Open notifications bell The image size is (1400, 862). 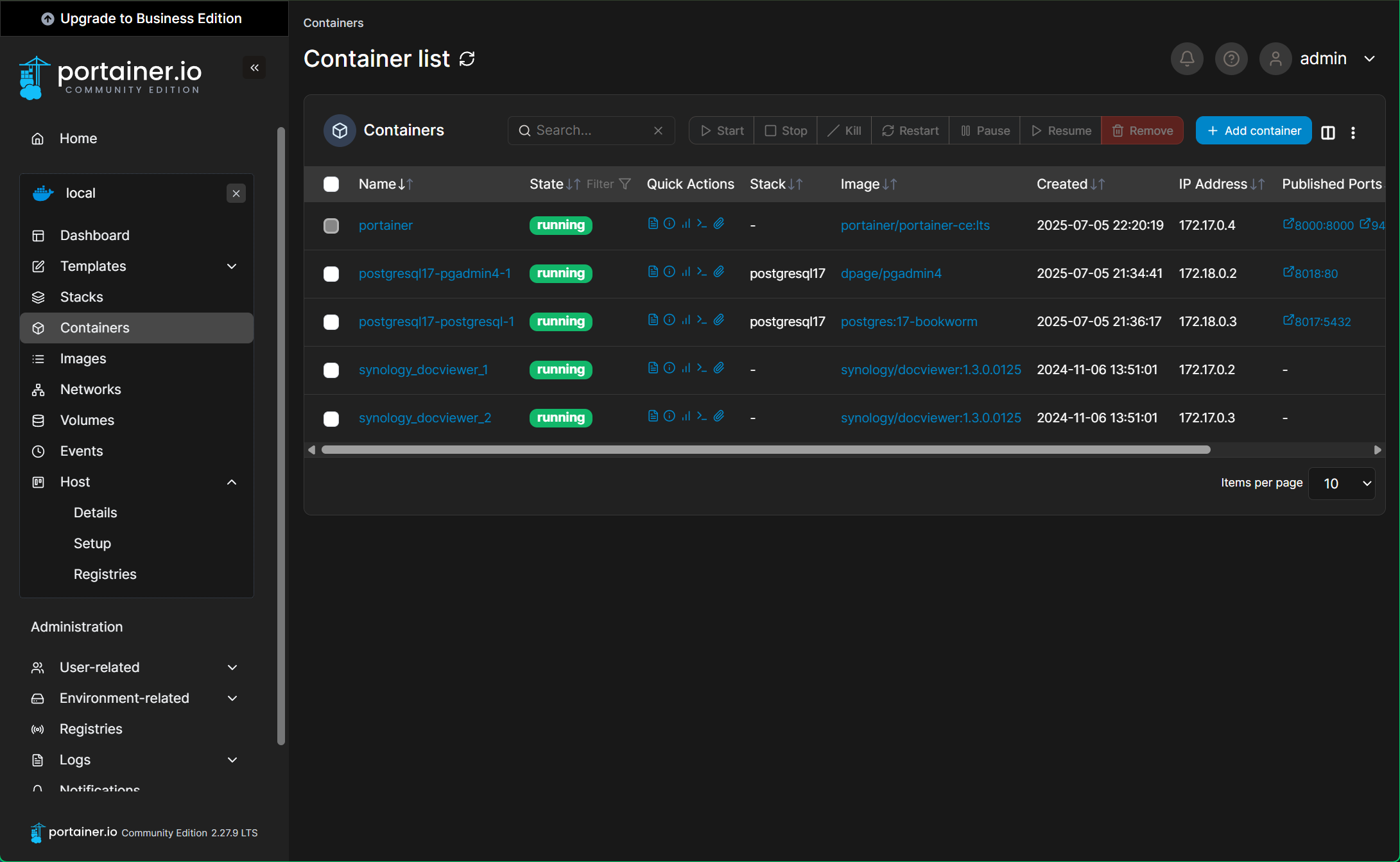1187,59
